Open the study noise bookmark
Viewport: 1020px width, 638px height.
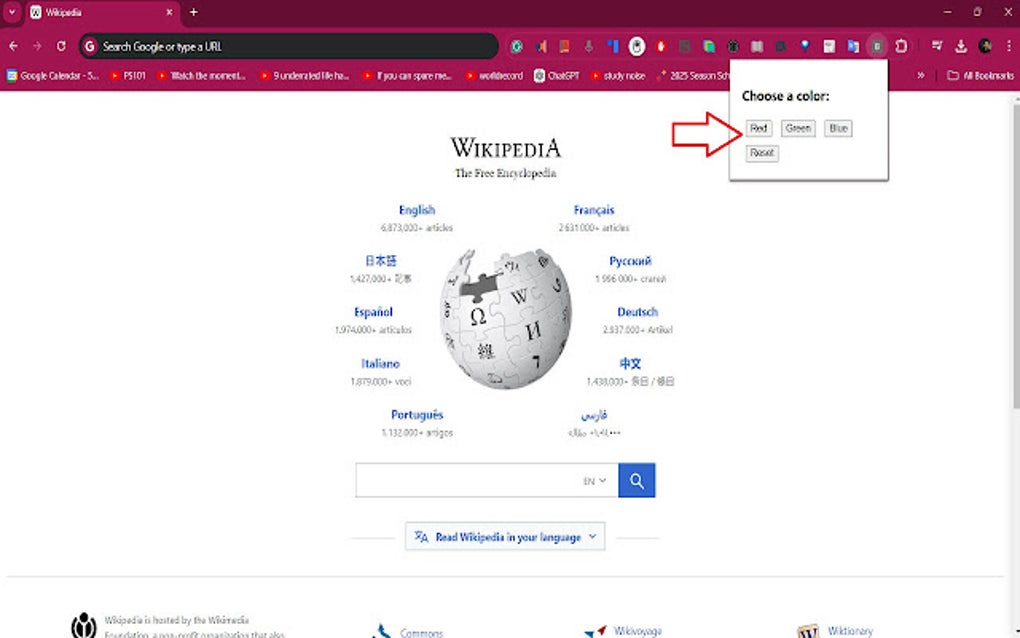click(618, 75)
